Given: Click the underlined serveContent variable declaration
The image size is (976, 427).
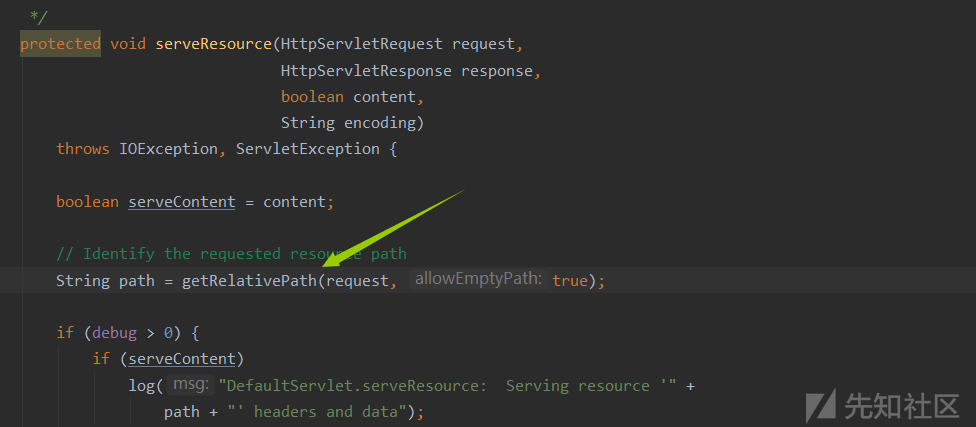Looking at the screenshot, I should [x=181, y=202].
